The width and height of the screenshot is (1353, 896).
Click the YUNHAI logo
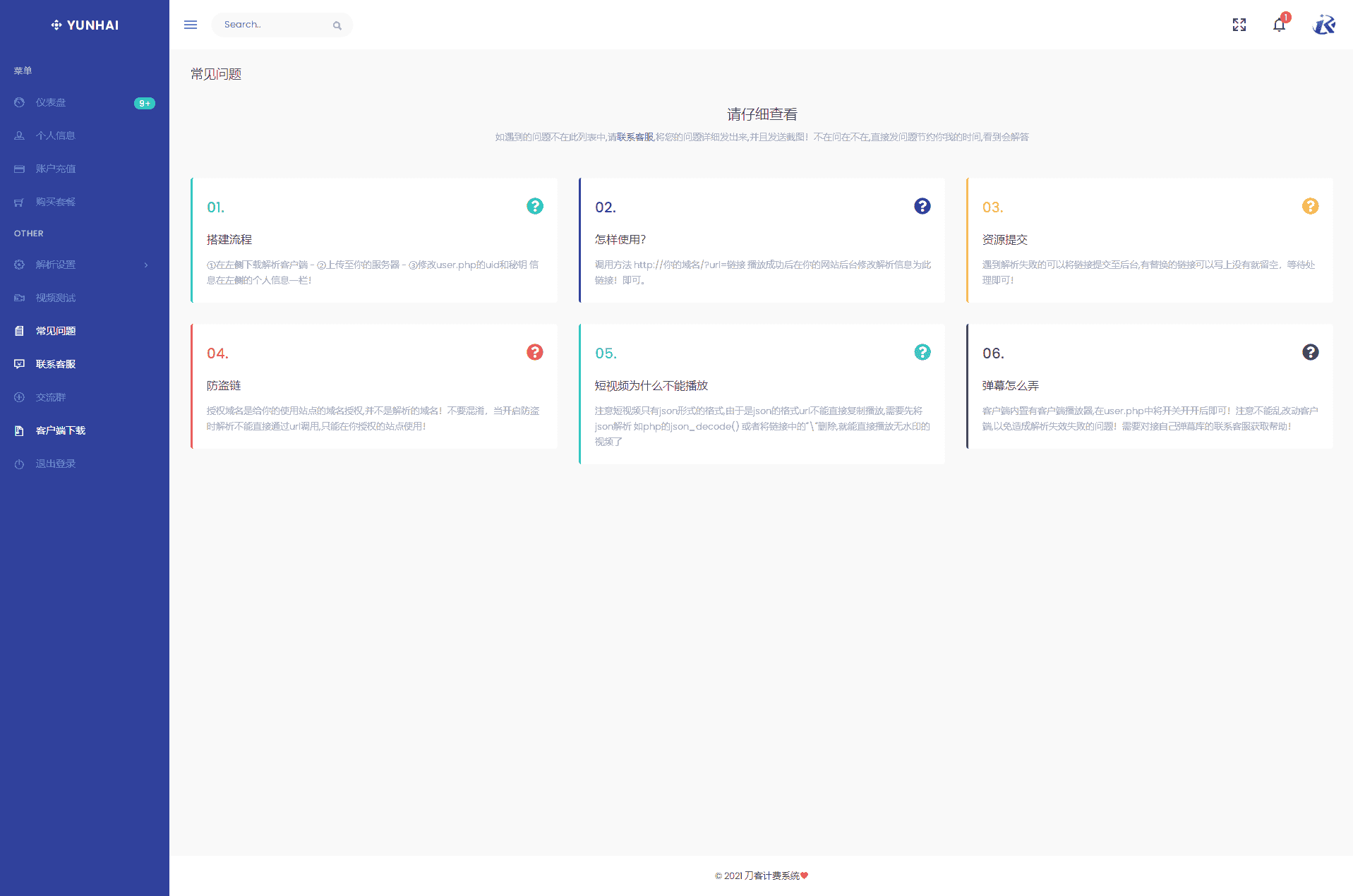pyautogui.click(x=85, y=25)
